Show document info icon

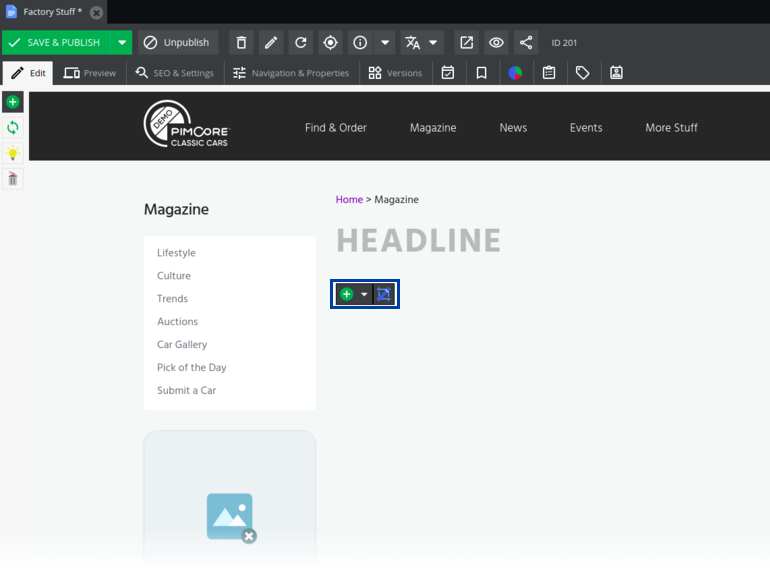pyautogui.click(x=360, y=43)
